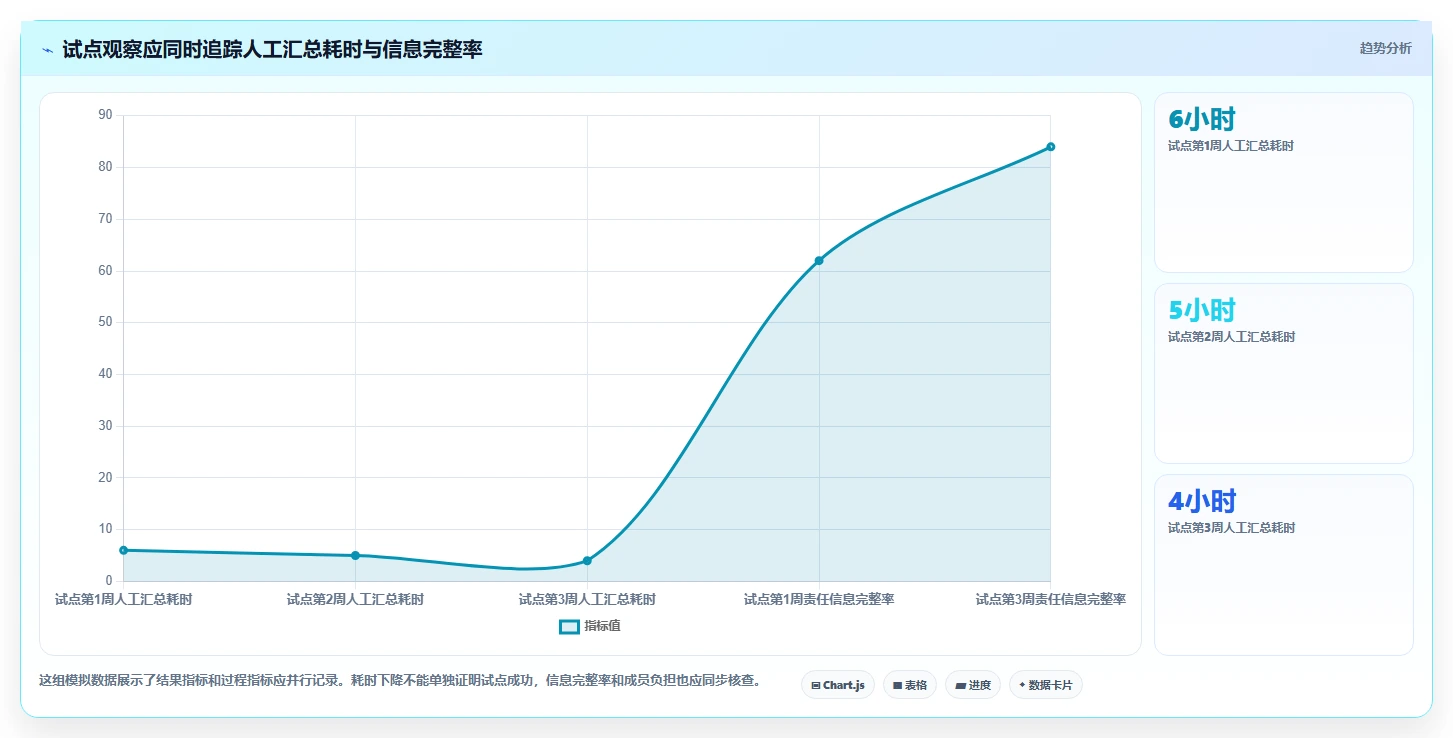The height and width of the screenshot is (738, 1453).
Task: Toggle the 指标值 legend color box
Action: pos(569,626)
